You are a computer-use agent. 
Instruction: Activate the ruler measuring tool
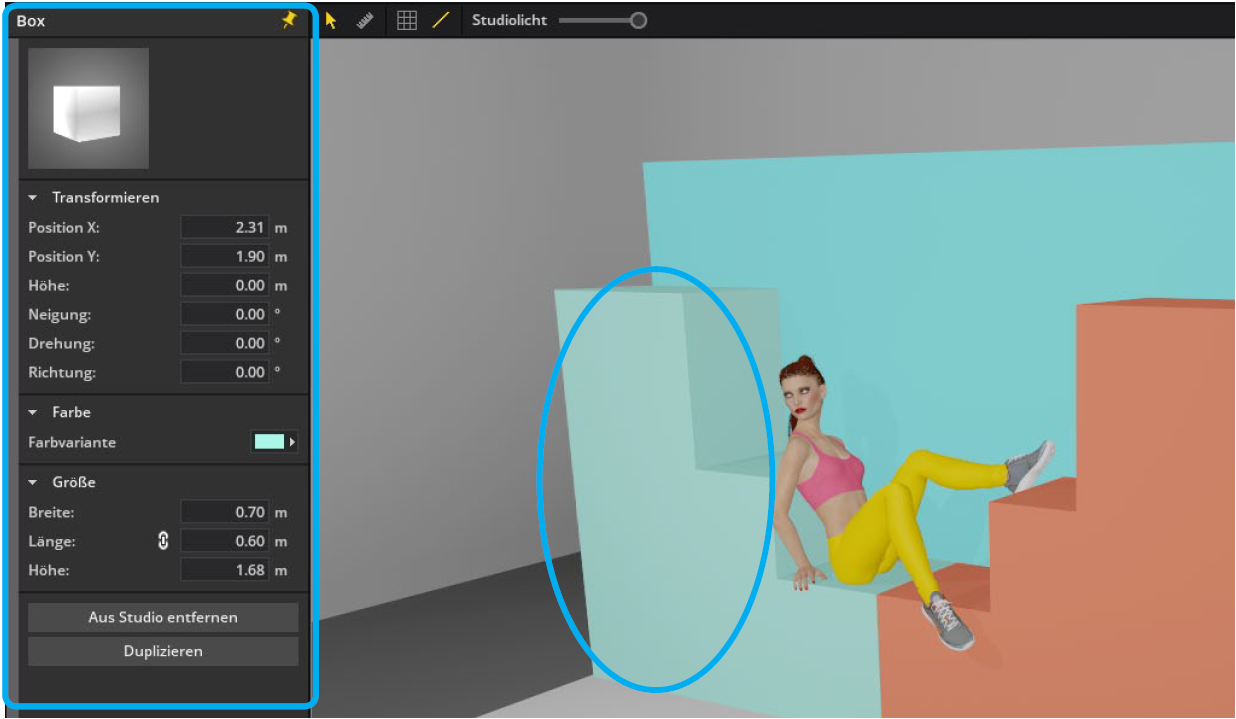click(x=365, y=20)
